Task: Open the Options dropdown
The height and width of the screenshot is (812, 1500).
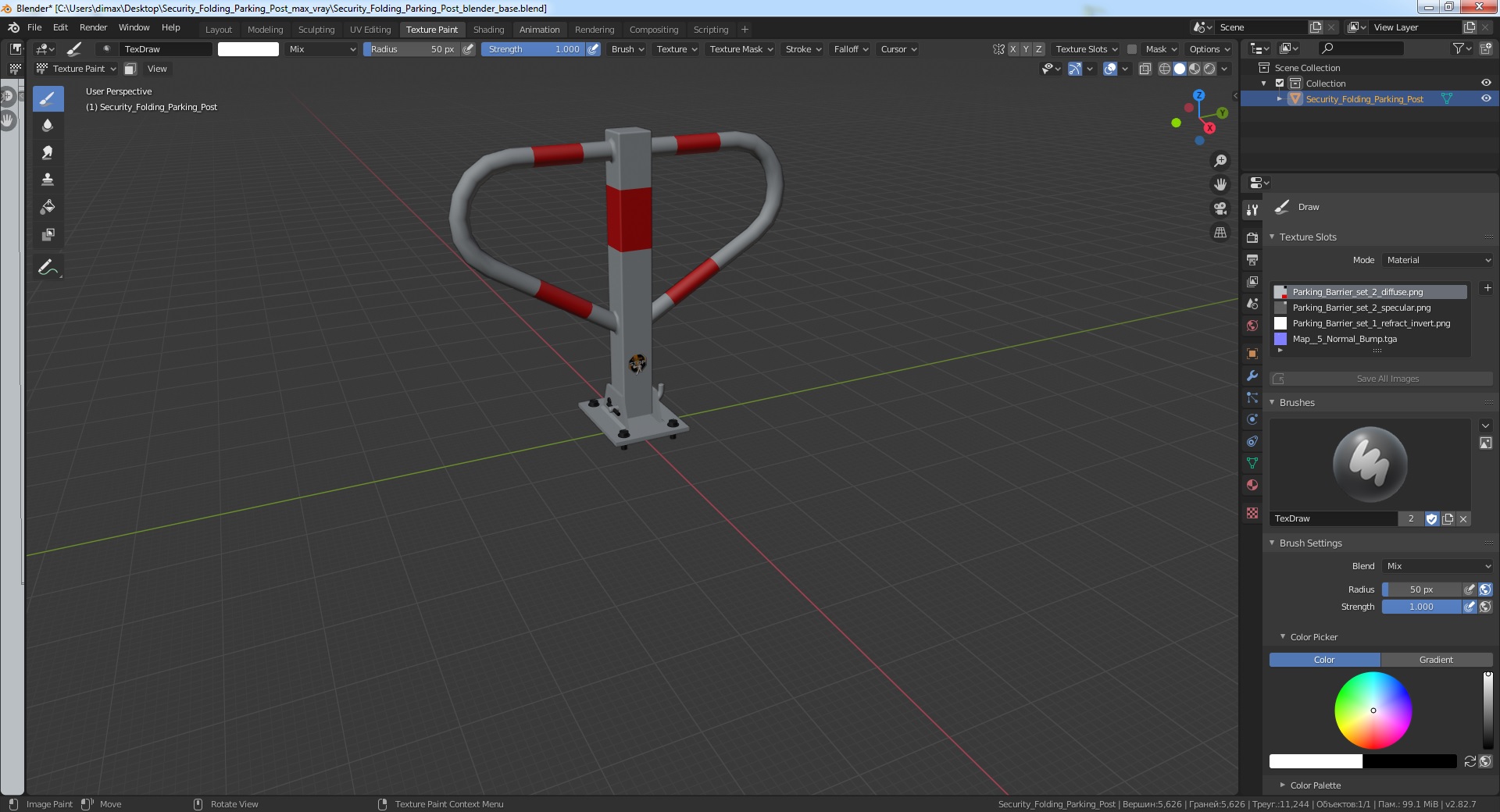Action: (1209, 49)
